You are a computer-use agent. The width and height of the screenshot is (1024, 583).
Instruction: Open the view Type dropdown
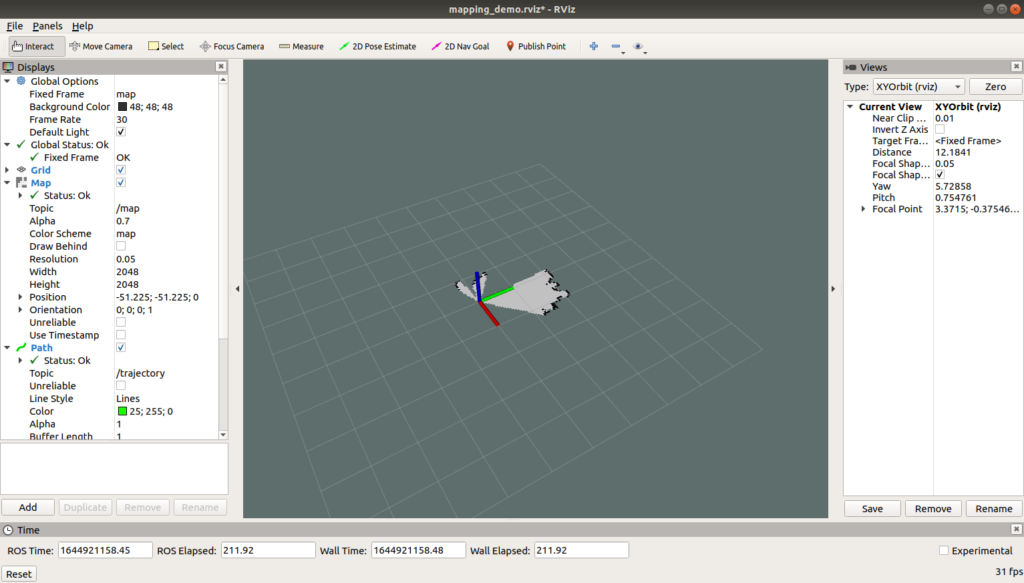(918, 87)
